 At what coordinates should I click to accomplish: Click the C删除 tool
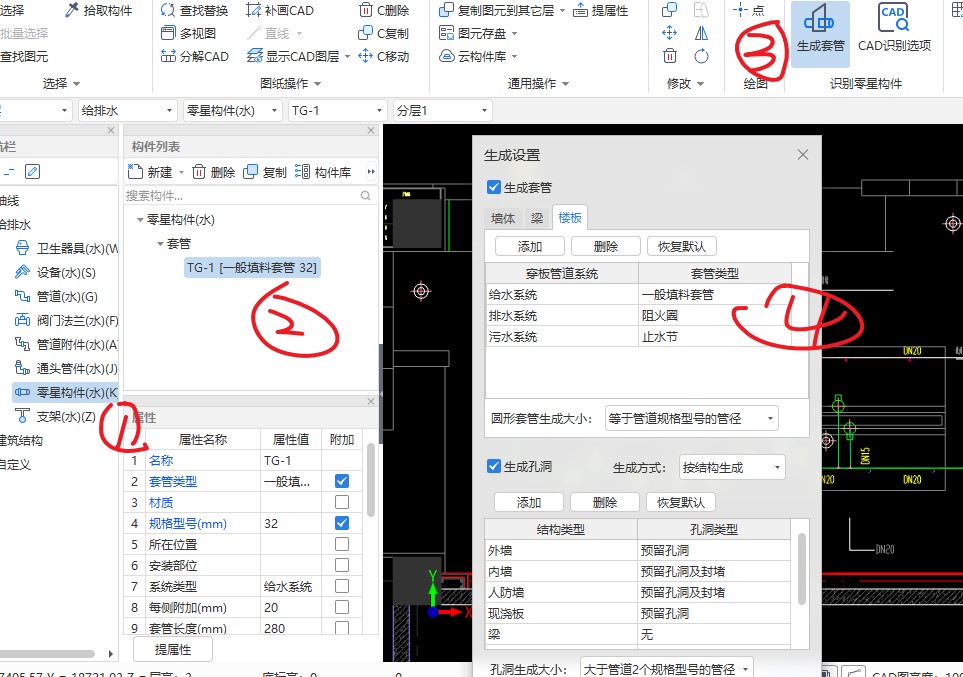click(x=384, y=10)
